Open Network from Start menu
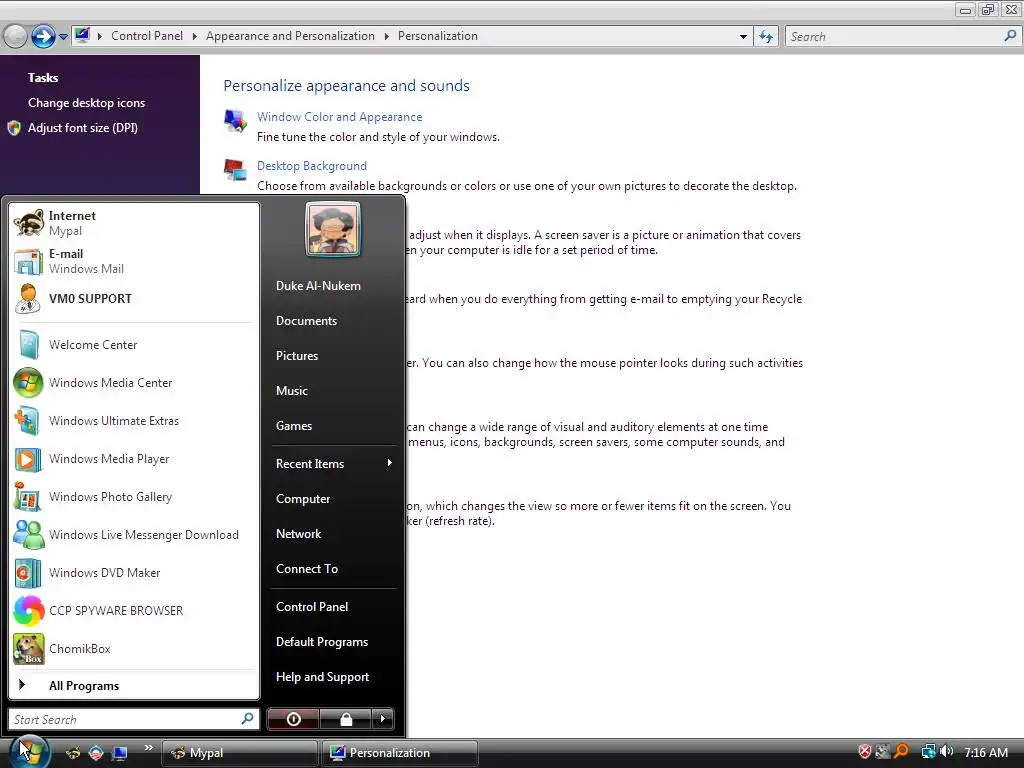The height and width of the screenshot is (768, 1024). 333,534
